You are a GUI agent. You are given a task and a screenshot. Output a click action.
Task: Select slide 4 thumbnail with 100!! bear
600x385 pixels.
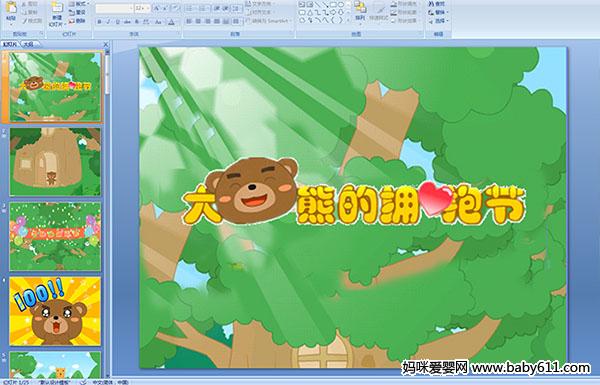point(55,311)
